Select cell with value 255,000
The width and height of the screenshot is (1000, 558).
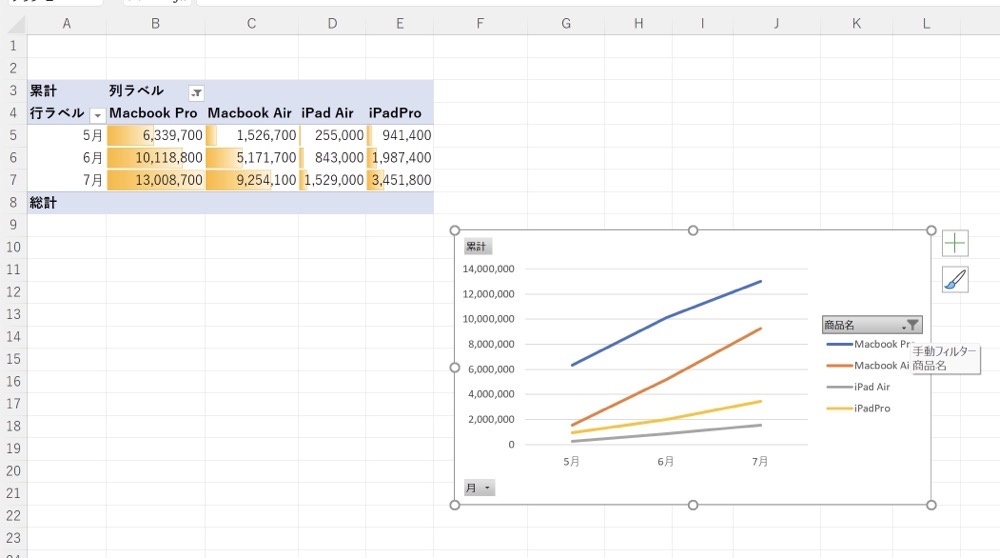click(x=332, y=135)
